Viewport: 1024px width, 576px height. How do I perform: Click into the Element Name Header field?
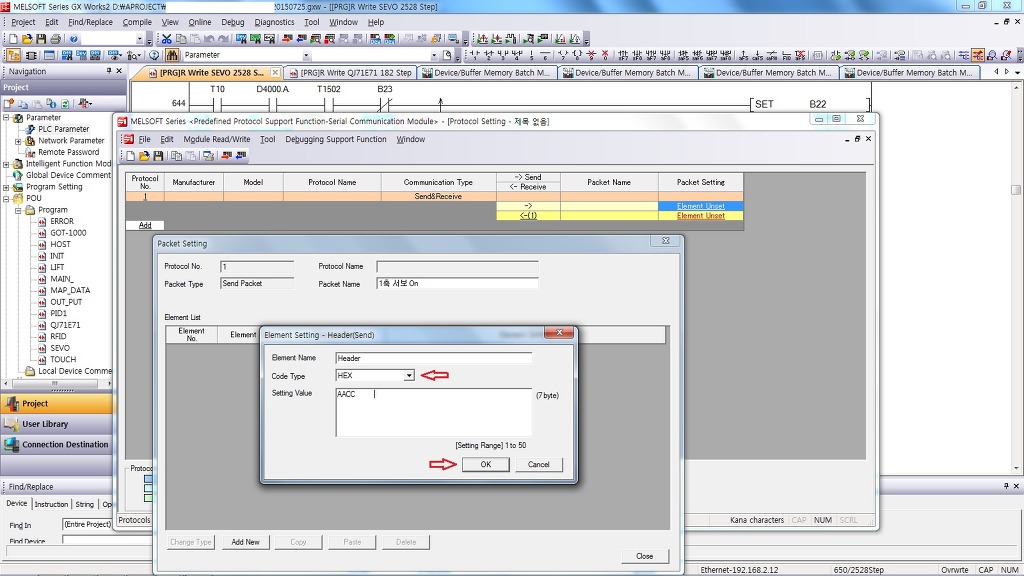[433, 358]
